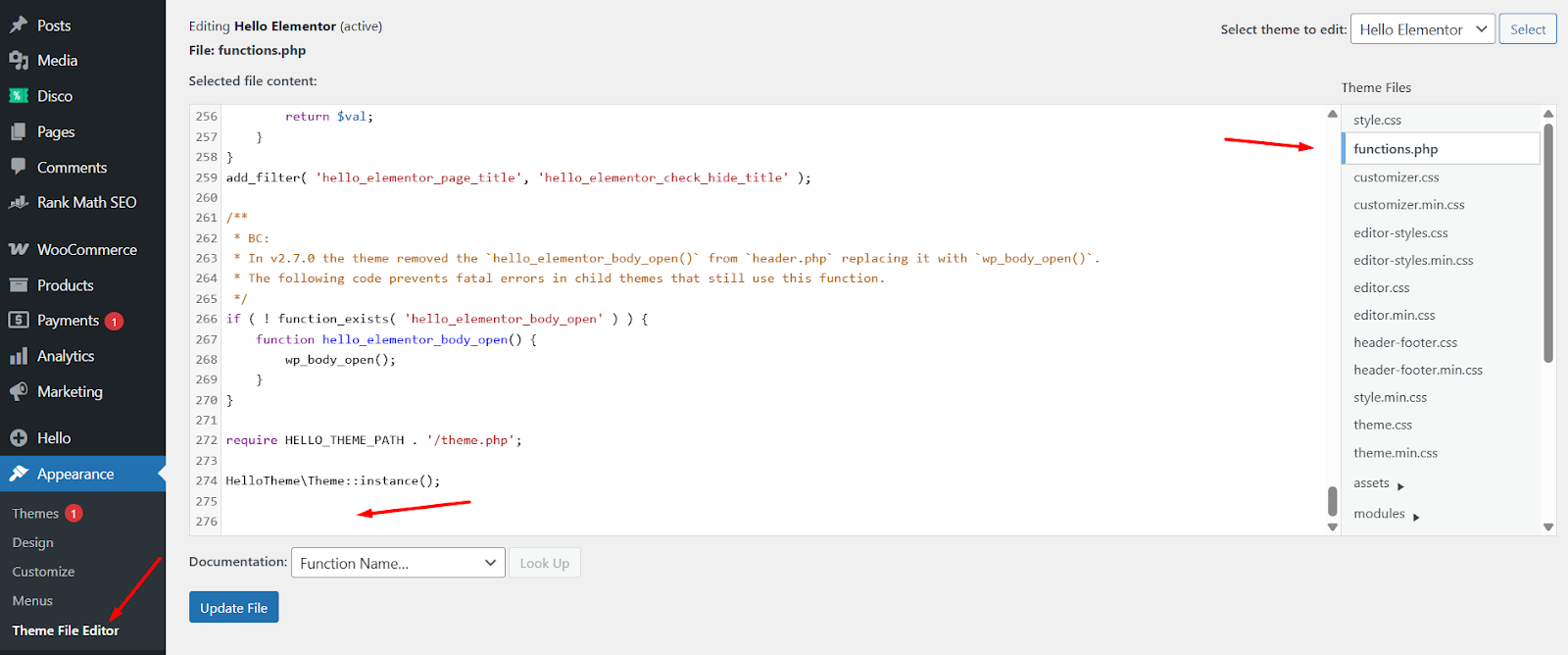Click the Themes update badge
This screenshot has width=1568, height=655.
tap(73, 513)
